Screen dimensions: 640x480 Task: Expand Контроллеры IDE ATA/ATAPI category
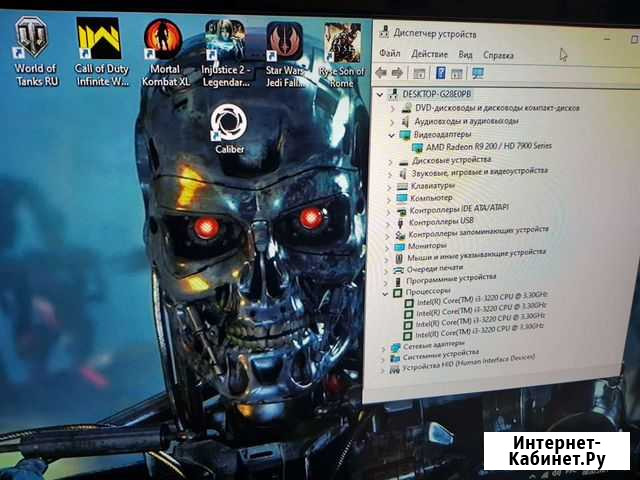[389, 212]
